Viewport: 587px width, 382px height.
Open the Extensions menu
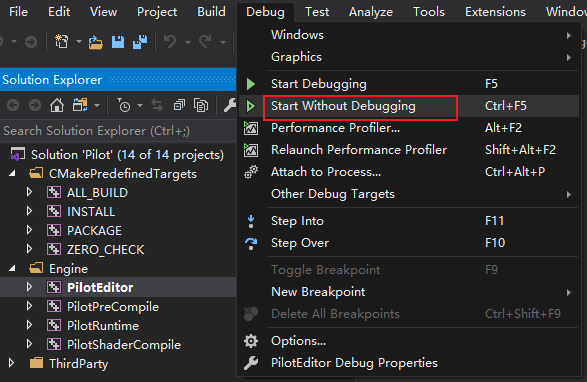click(x=495, y=12)
